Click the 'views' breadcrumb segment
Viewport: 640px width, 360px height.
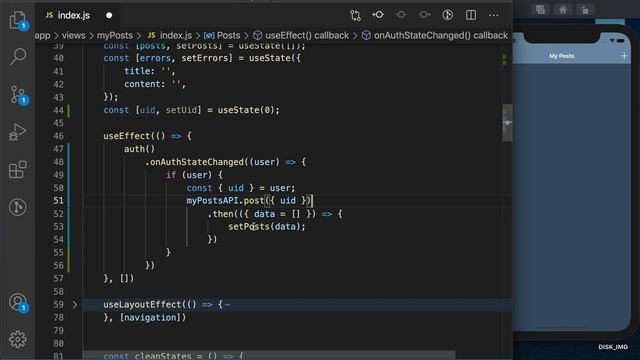[x=73, y=36]
